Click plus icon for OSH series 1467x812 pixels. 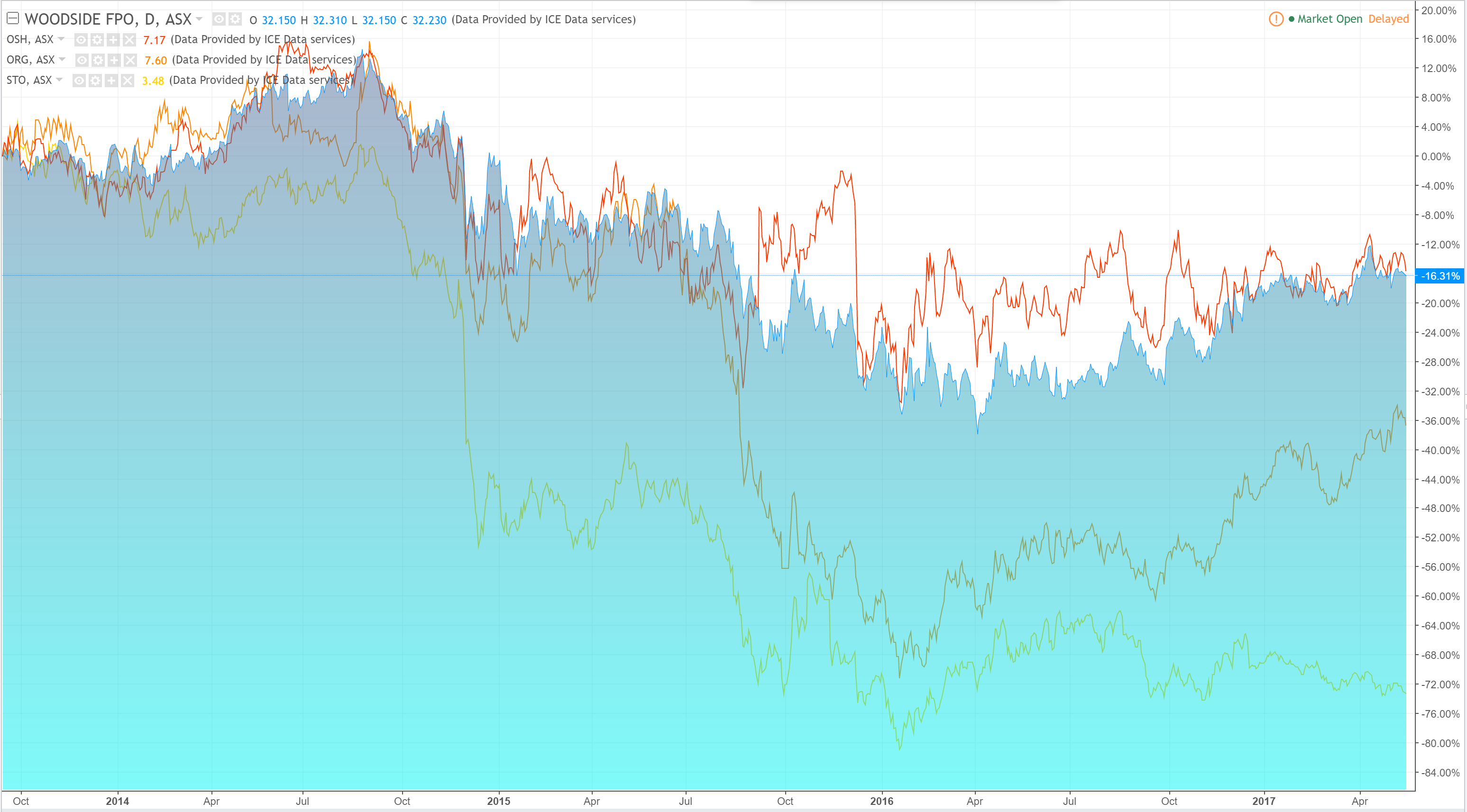coord(113,40)
